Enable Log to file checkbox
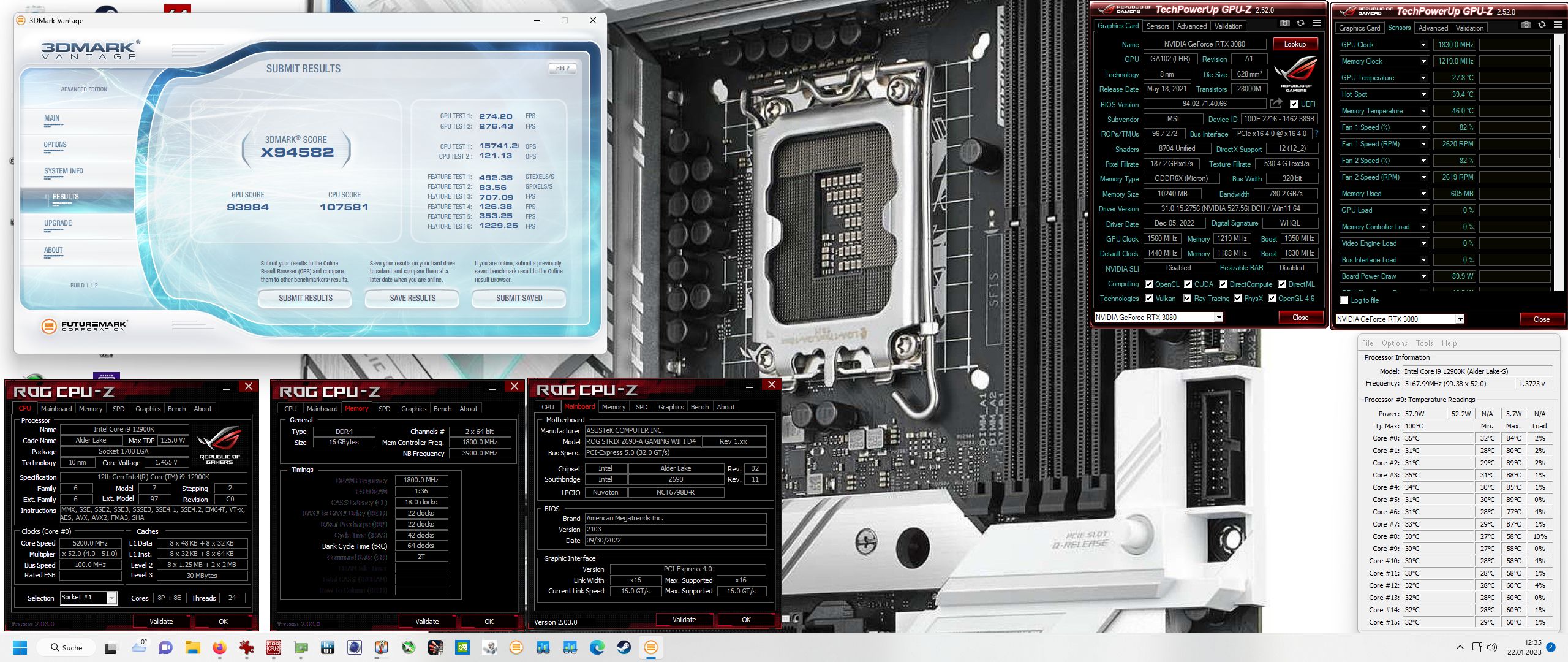Viewport: 1568px width, 662px height. click(1344, 300)
